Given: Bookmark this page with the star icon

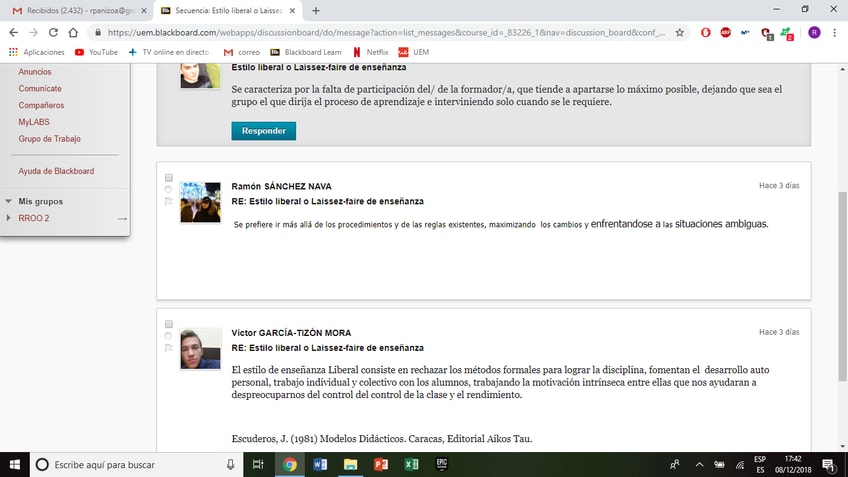Looking at the screenshot, I should [x=680, y=32].
